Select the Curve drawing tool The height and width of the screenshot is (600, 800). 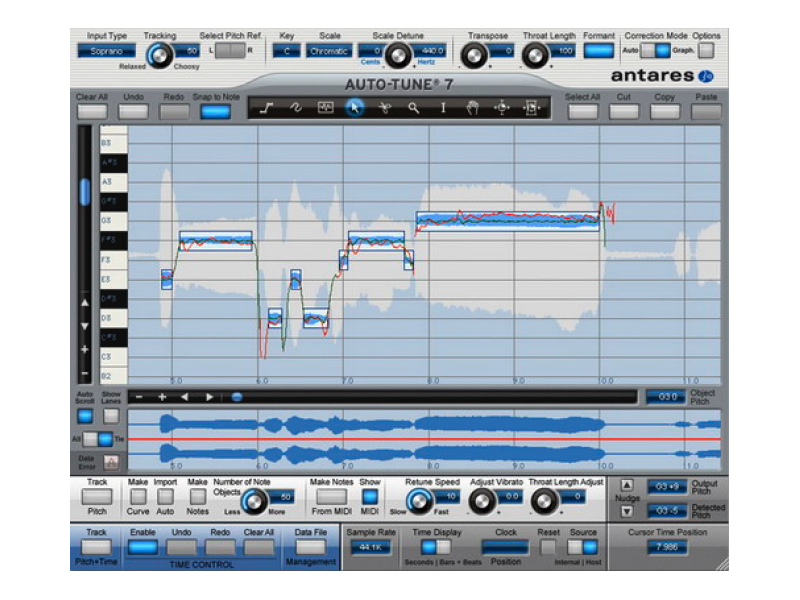[296, 108]
